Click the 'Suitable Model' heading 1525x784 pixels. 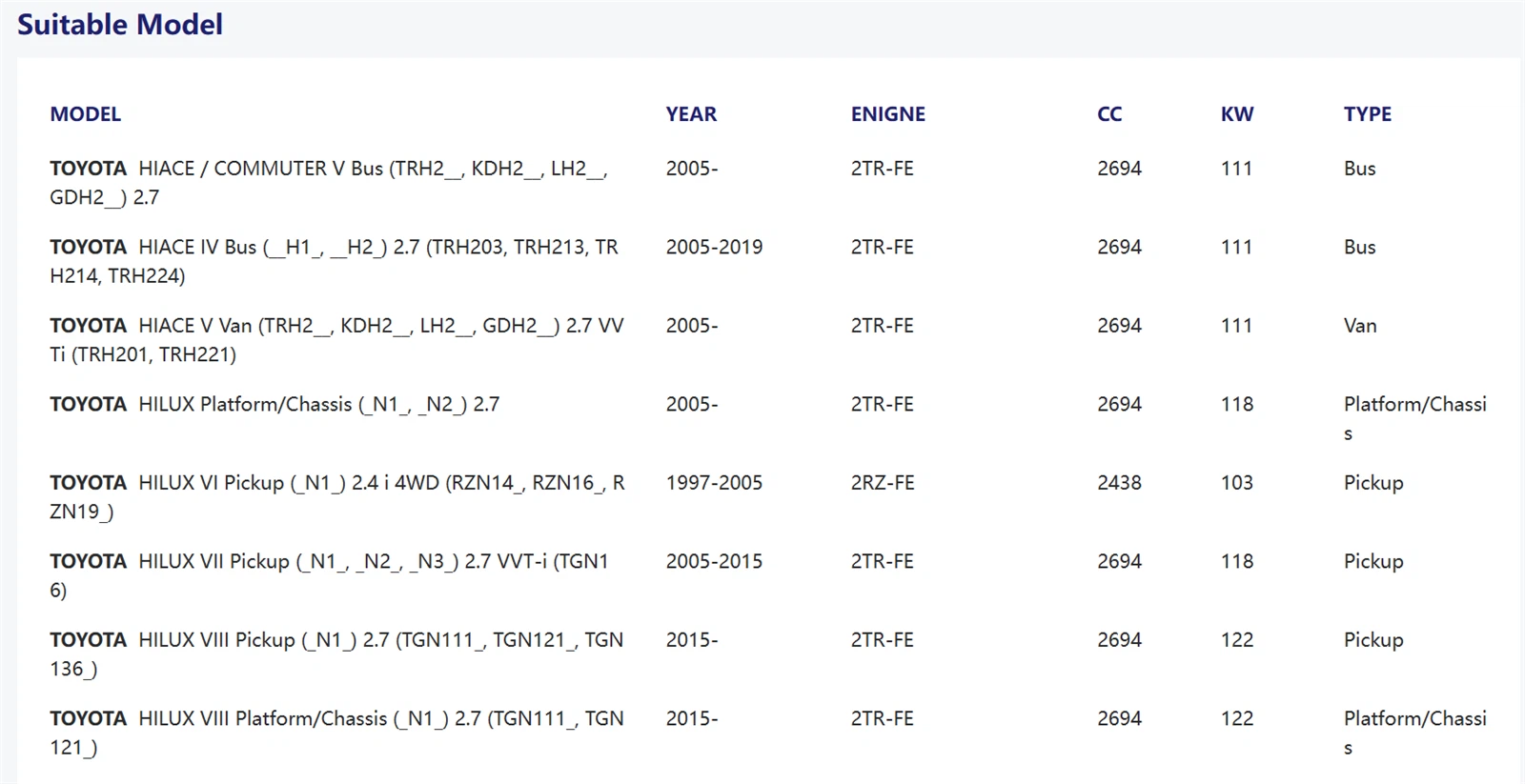[x=120, y=25]
